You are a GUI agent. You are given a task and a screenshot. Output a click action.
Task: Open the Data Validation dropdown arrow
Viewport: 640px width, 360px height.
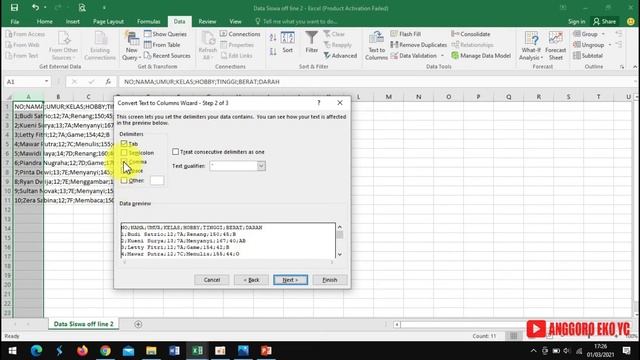coord(442,56)
